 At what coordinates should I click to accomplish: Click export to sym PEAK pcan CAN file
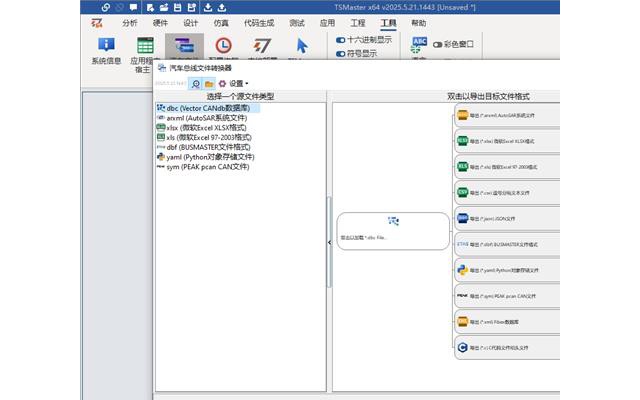(x=507, y=296)
